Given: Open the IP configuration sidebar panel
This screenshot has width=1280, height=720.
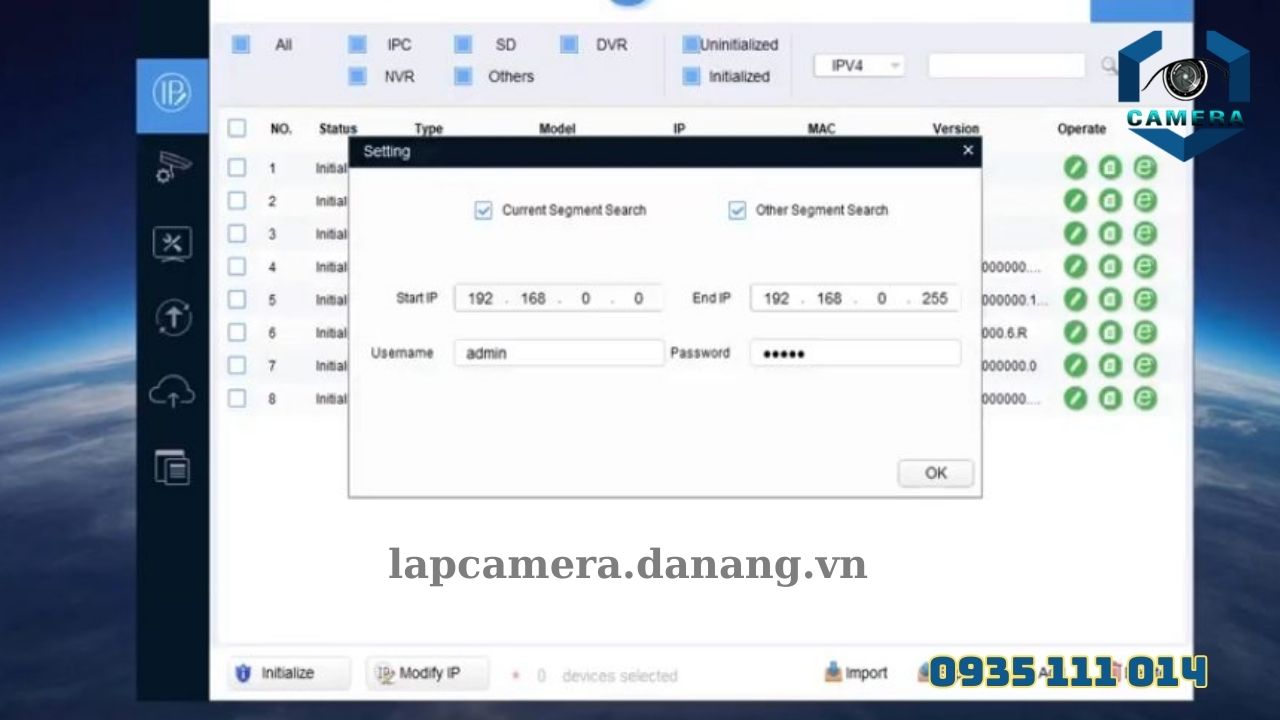Looking at the screenshot, I should tap(170, 93).
